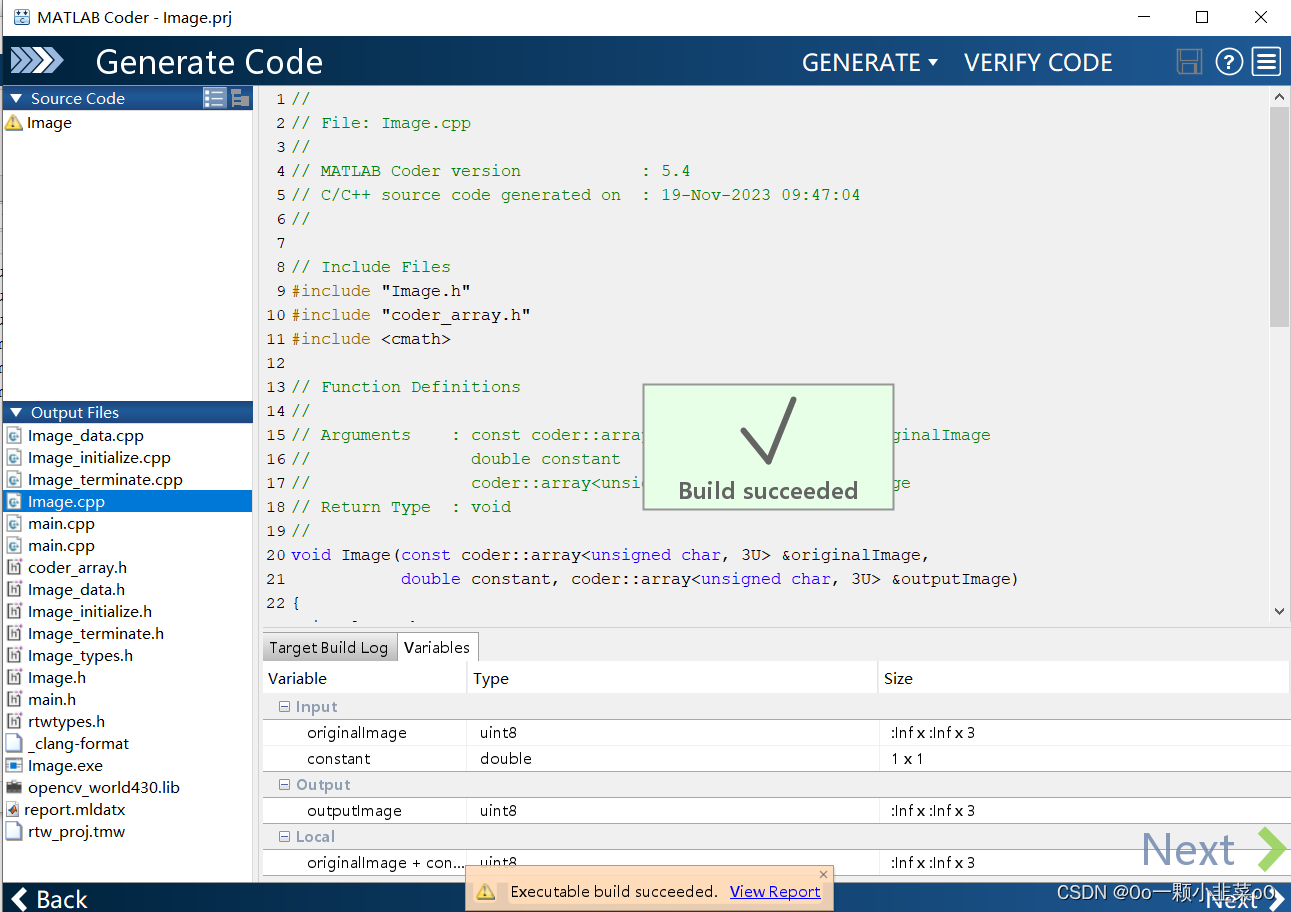Screen dimensions: 1291x912
Task: Select the constant variable row
Action: click(x=776, y=759)
